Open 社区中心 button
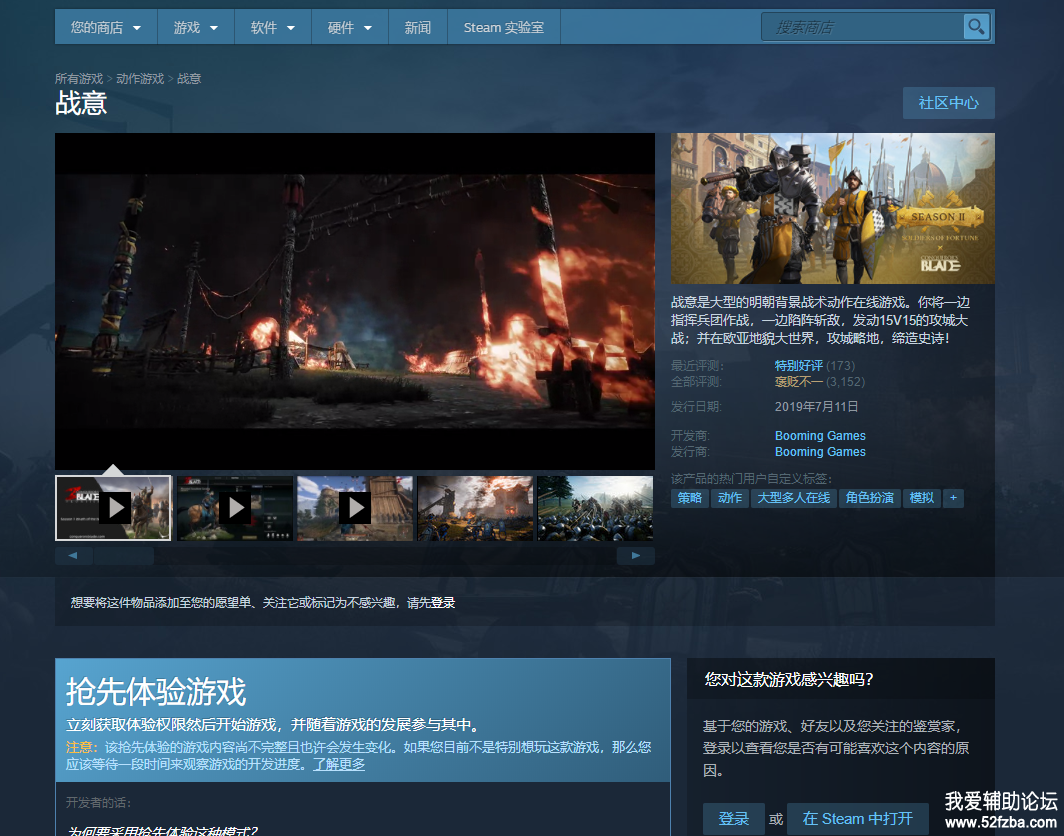 pyautogui.click(x=948, y=102)
